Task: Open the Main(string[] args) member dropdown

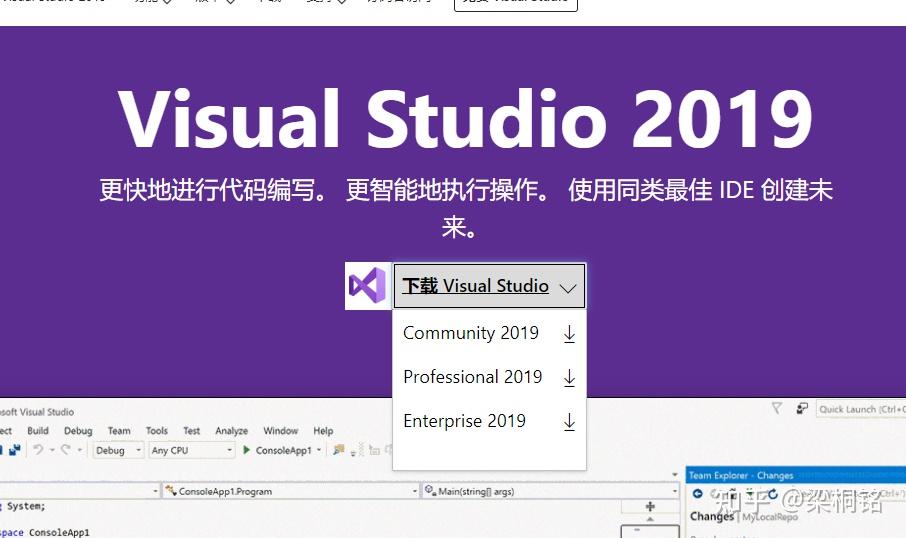Action: [x=551, y=491]
